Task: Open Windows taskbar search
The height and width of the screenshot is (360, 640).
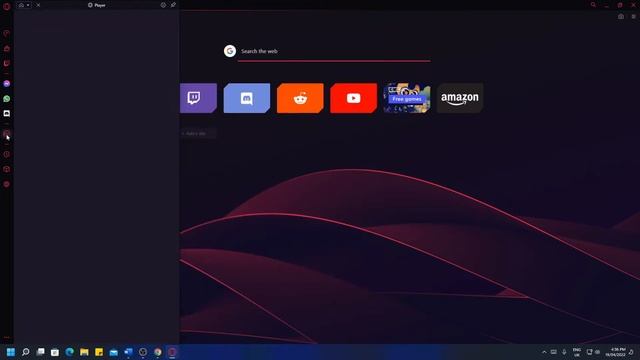Action: click(26, 352)
